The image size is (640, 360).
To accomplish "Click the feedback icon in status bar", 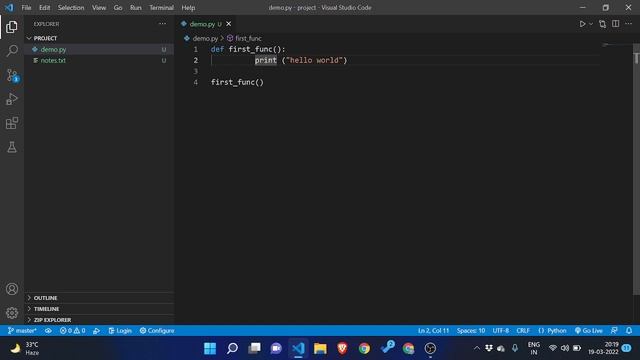I will 614,331.
